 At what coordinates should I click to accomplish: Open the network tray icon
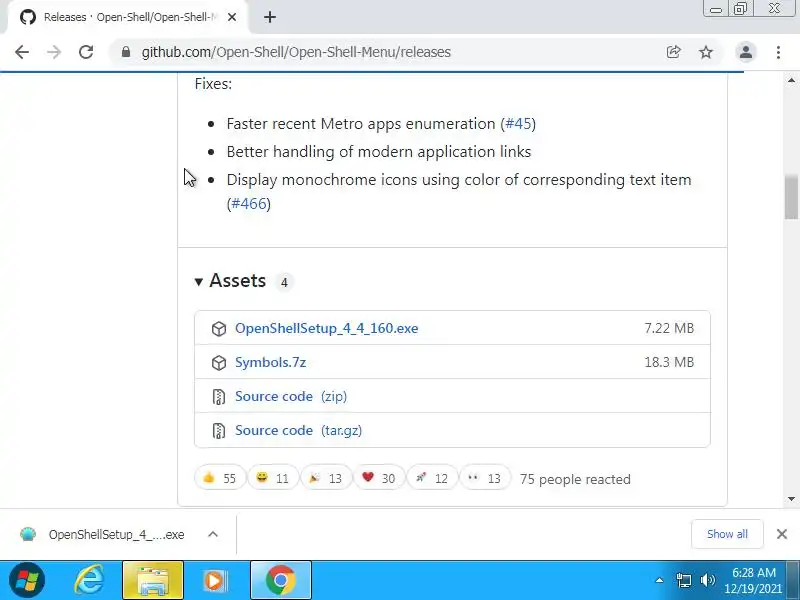point(684,580)
